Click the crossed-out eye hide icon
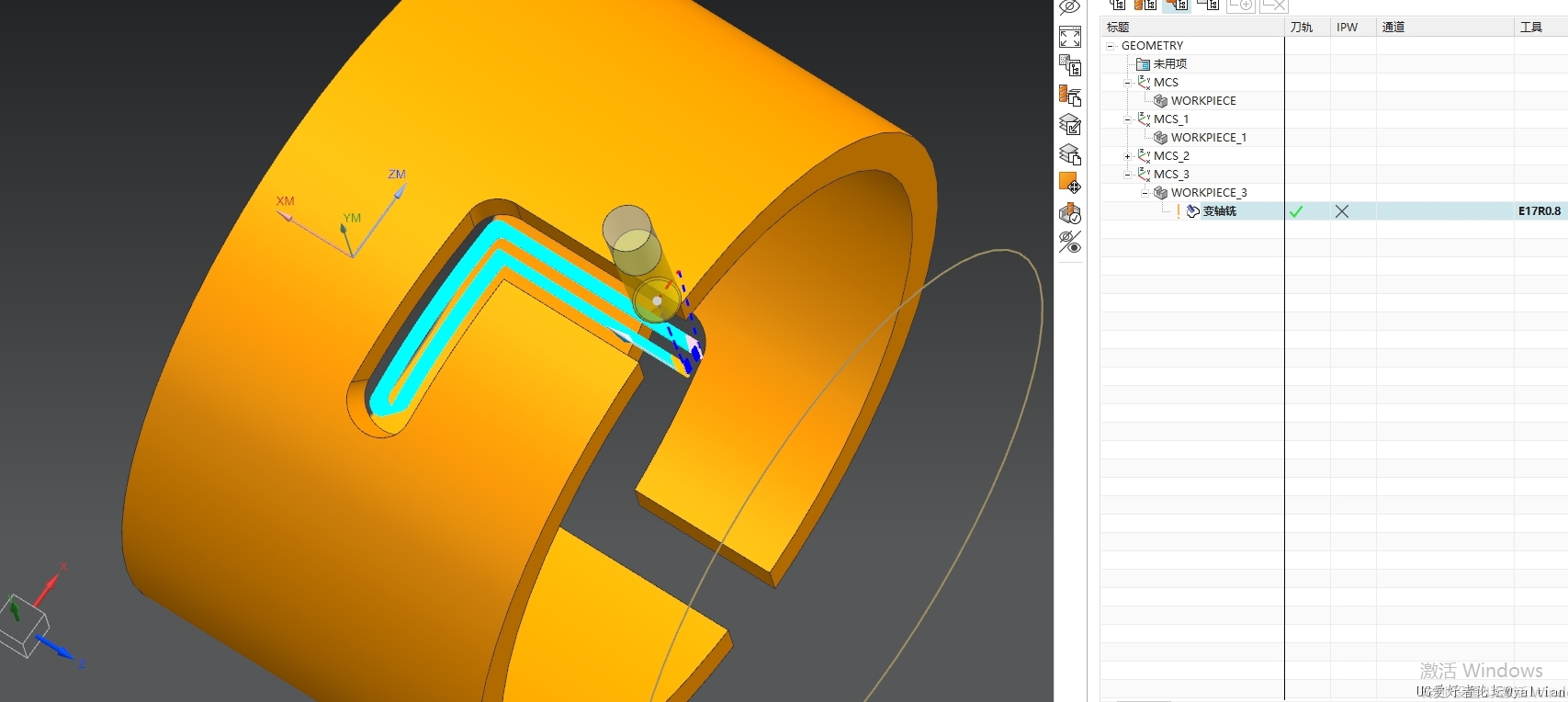 click(1069, 7)
